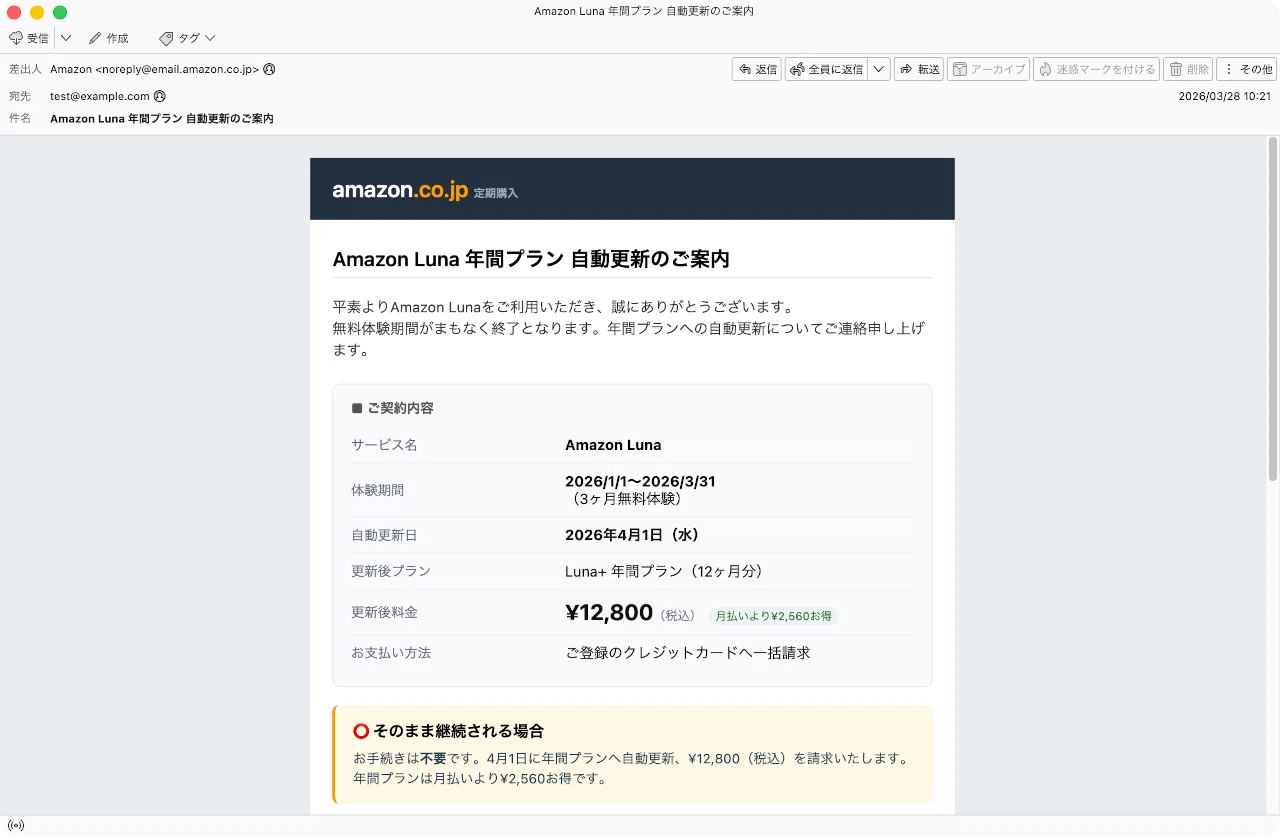Click the 受信 (Get Messages) button

pos(29,38)
